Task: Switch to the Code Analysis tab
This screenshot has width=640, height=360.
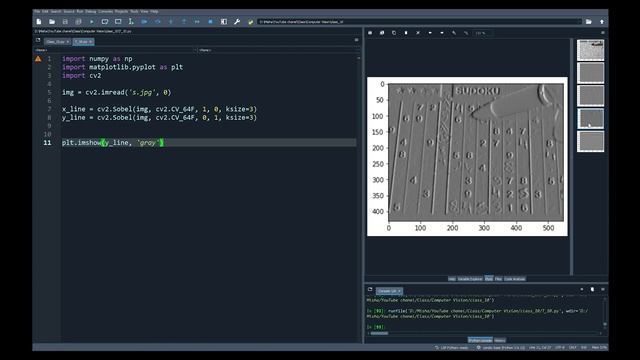Action: click(515, 279)
